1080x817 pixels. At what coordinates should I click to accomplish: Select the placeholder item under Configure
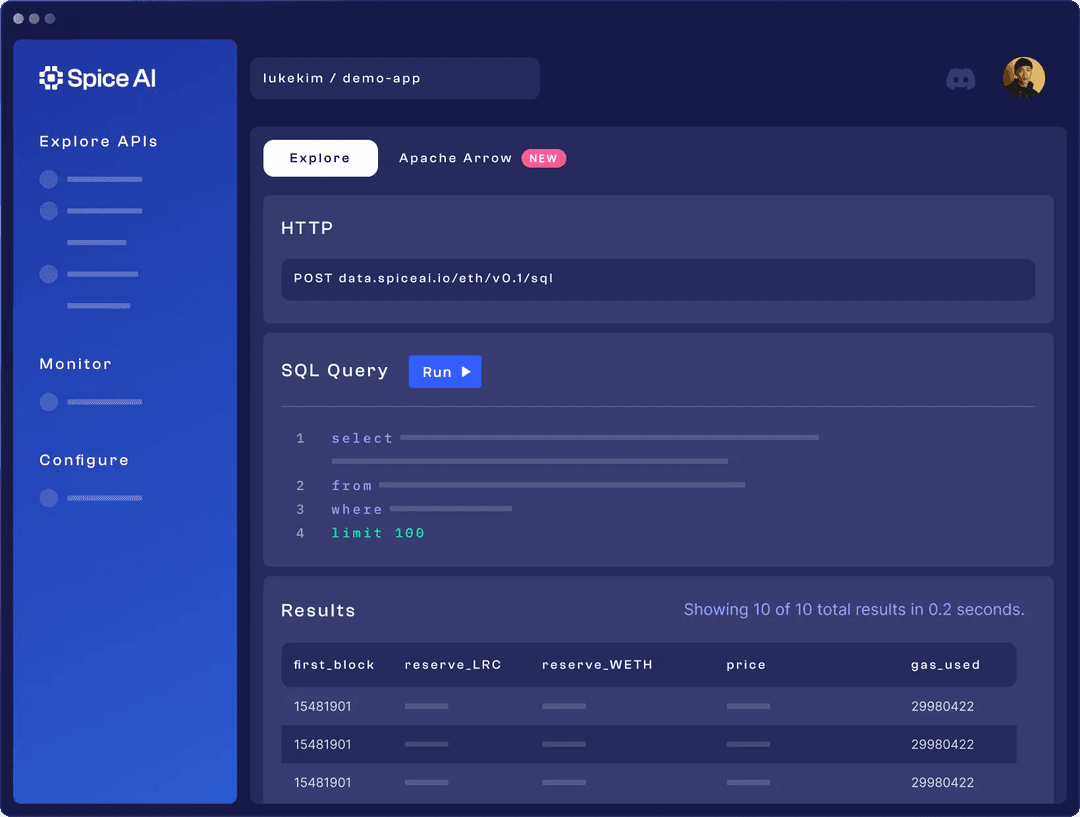[91, 498]
